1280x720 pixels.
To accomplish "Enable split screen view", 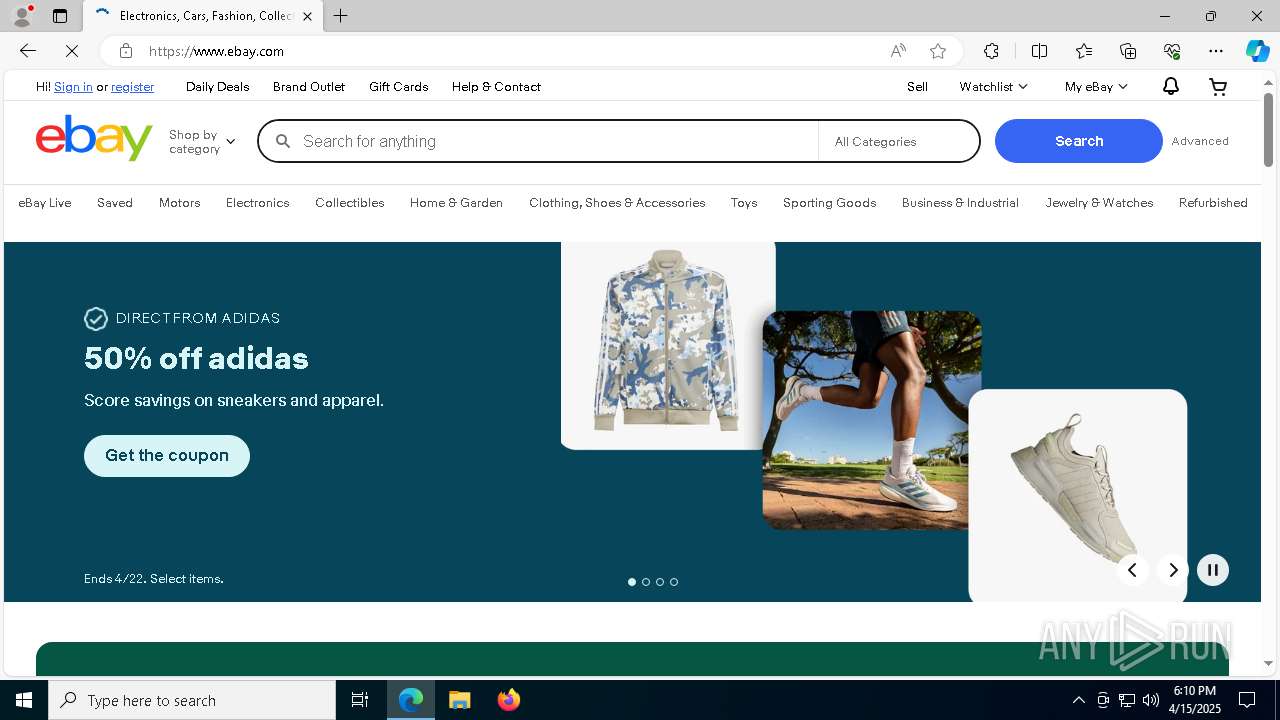I will click(x=1039, y=51).
